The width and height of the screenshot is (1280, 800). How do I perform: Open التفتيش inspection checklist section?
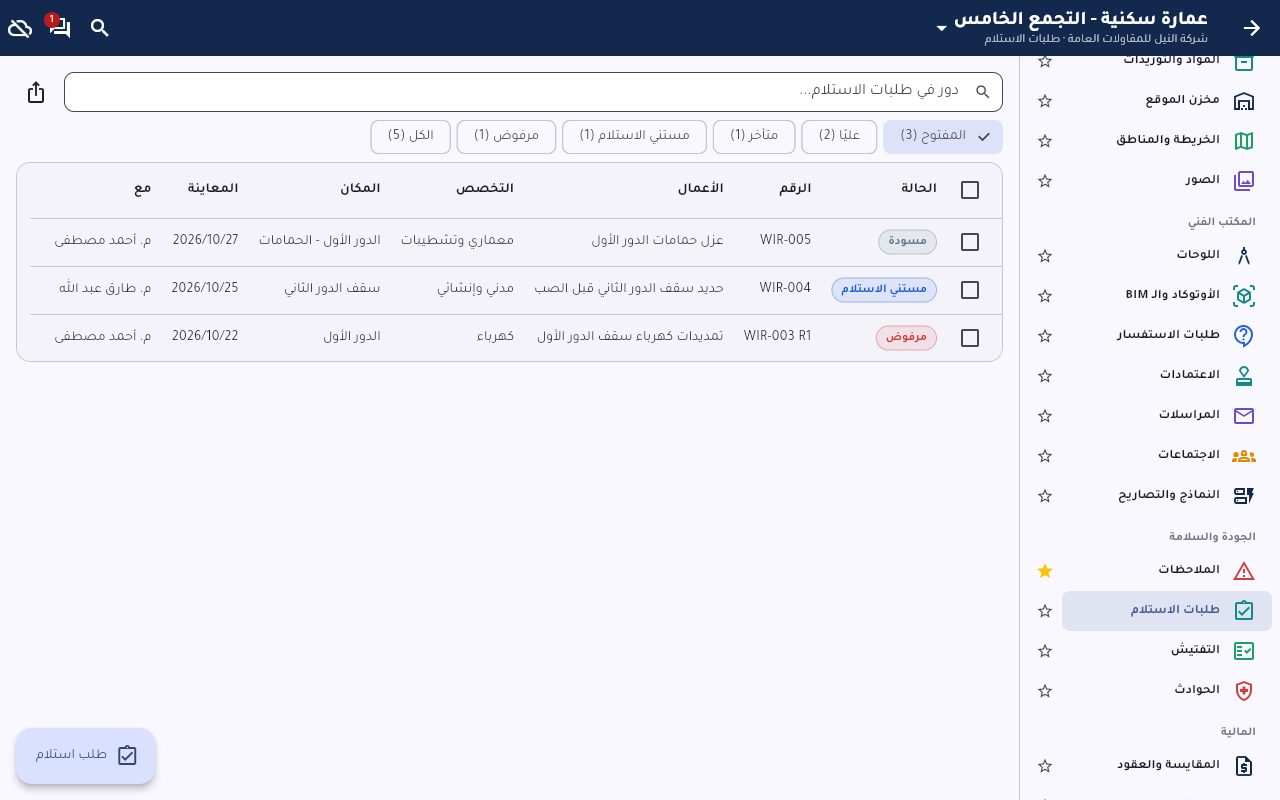[1167, 651]
